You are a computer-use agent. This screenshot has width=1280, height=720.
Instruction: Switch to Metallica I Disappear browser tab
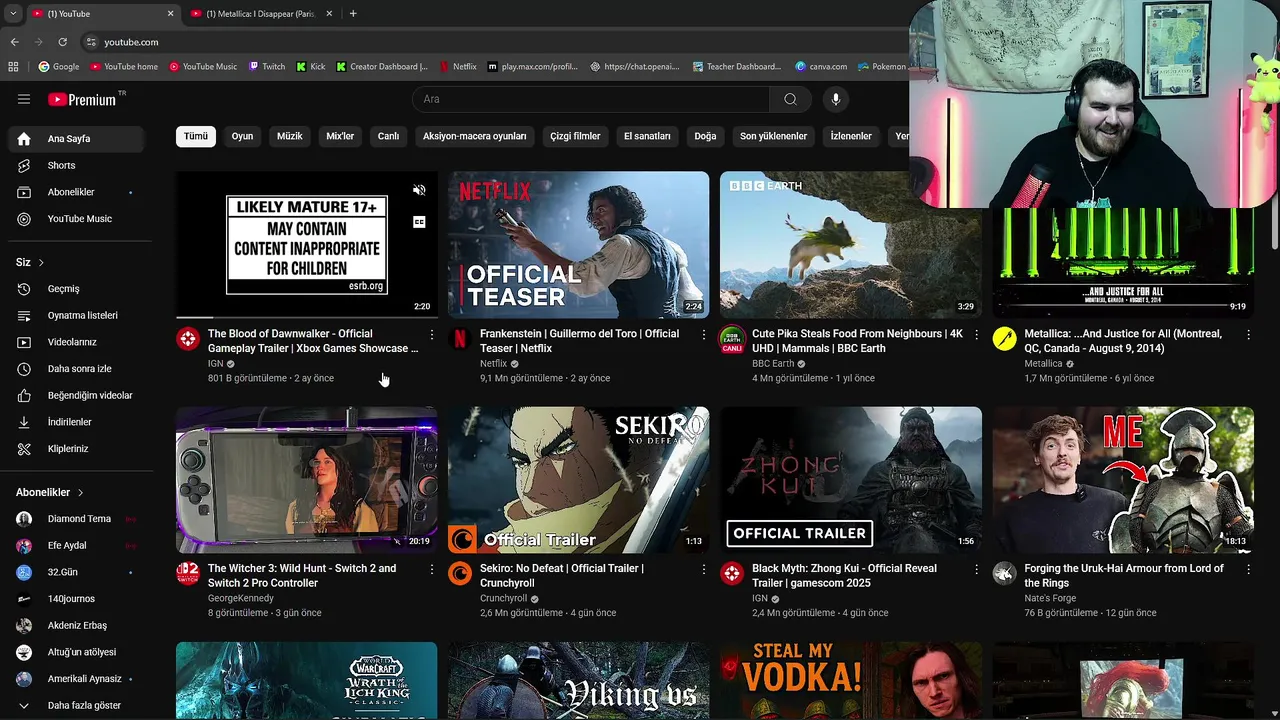tap(260, 14)
